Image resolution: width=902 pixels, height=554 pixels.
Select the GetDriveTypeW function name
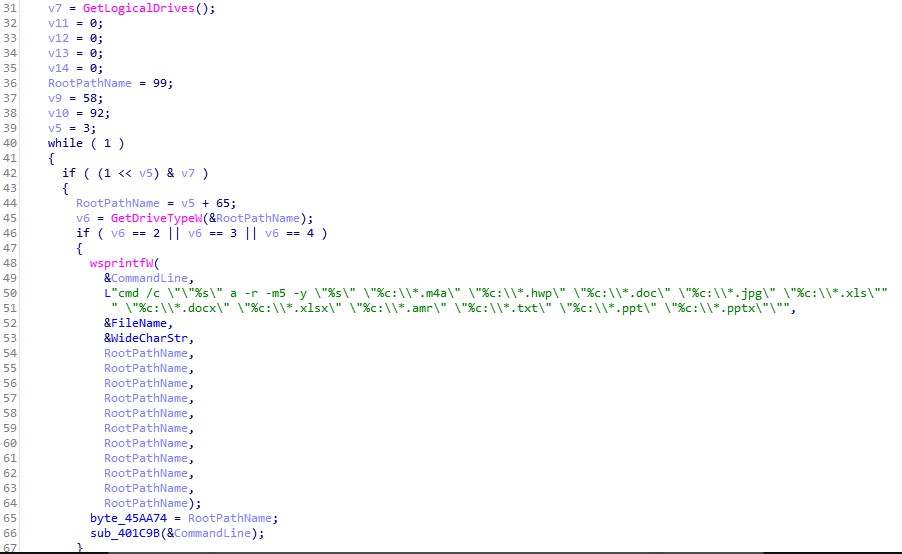tap(156, 218)
